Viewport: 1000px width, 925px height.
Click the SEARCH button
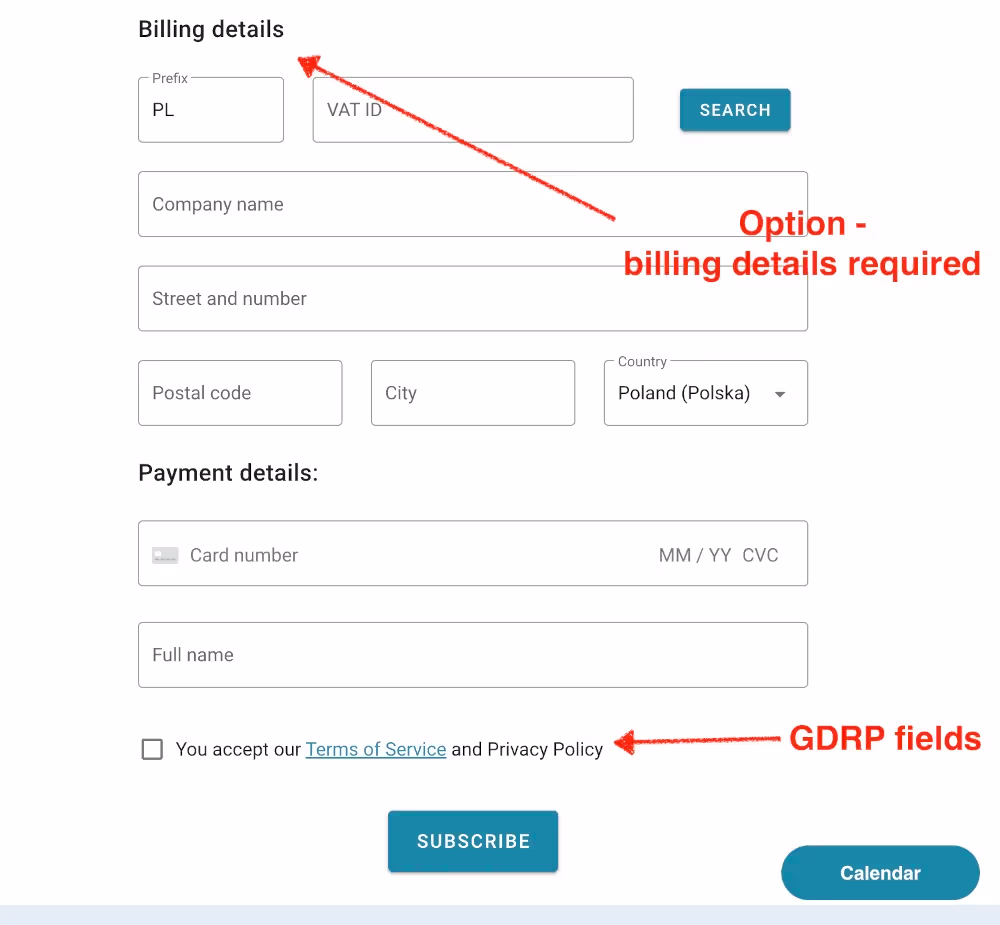pyautogui.click(x=735, y=110)
